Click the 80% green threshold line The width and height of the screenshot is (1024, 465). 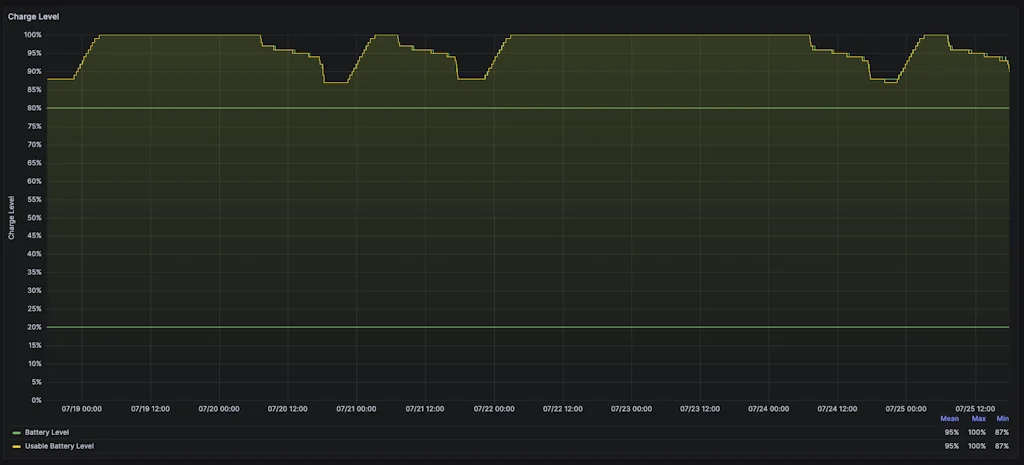(x=500, y=108)
